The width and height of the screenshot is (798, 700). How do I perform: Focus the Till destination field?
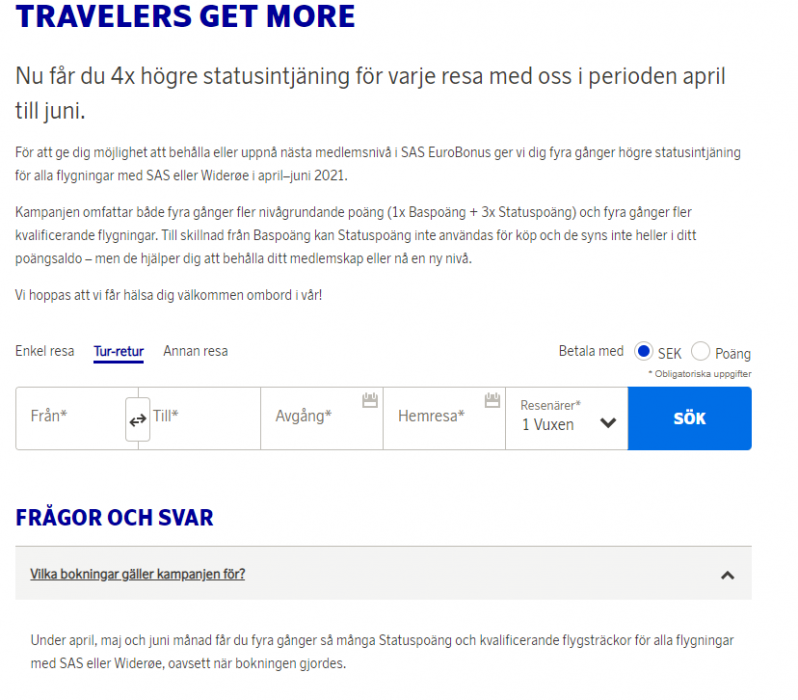(x=200, y=416)
